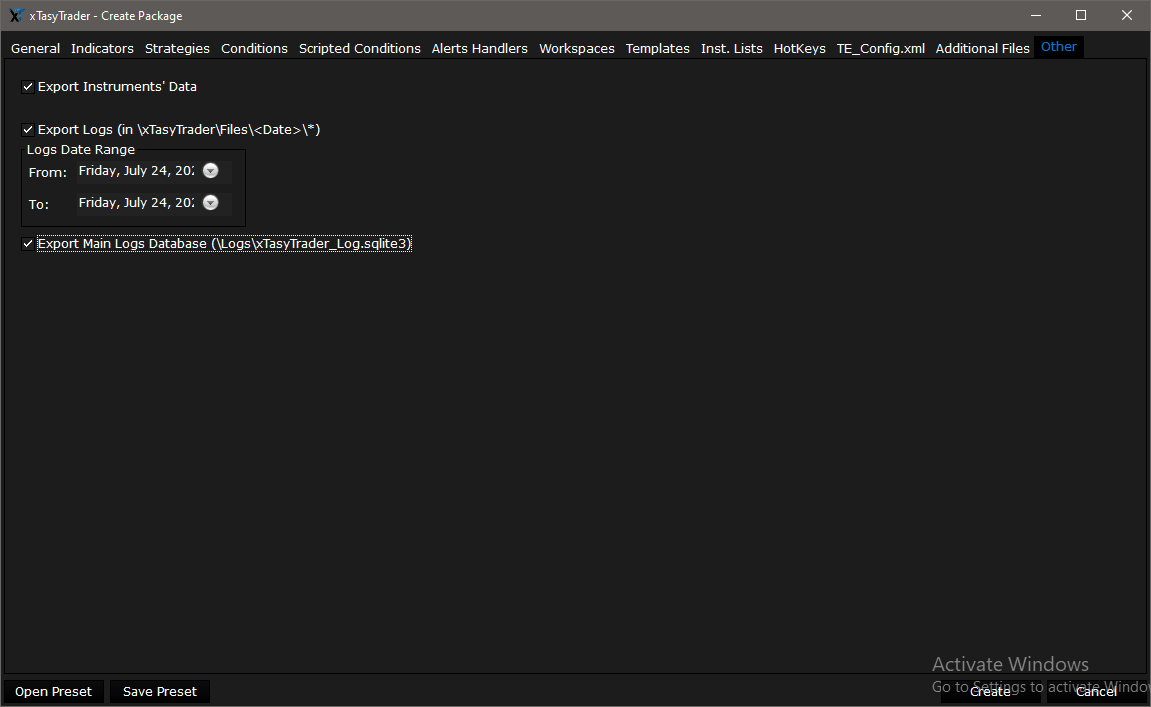
Task: Open the HotKeys tab
Action: tap(799, 48)
